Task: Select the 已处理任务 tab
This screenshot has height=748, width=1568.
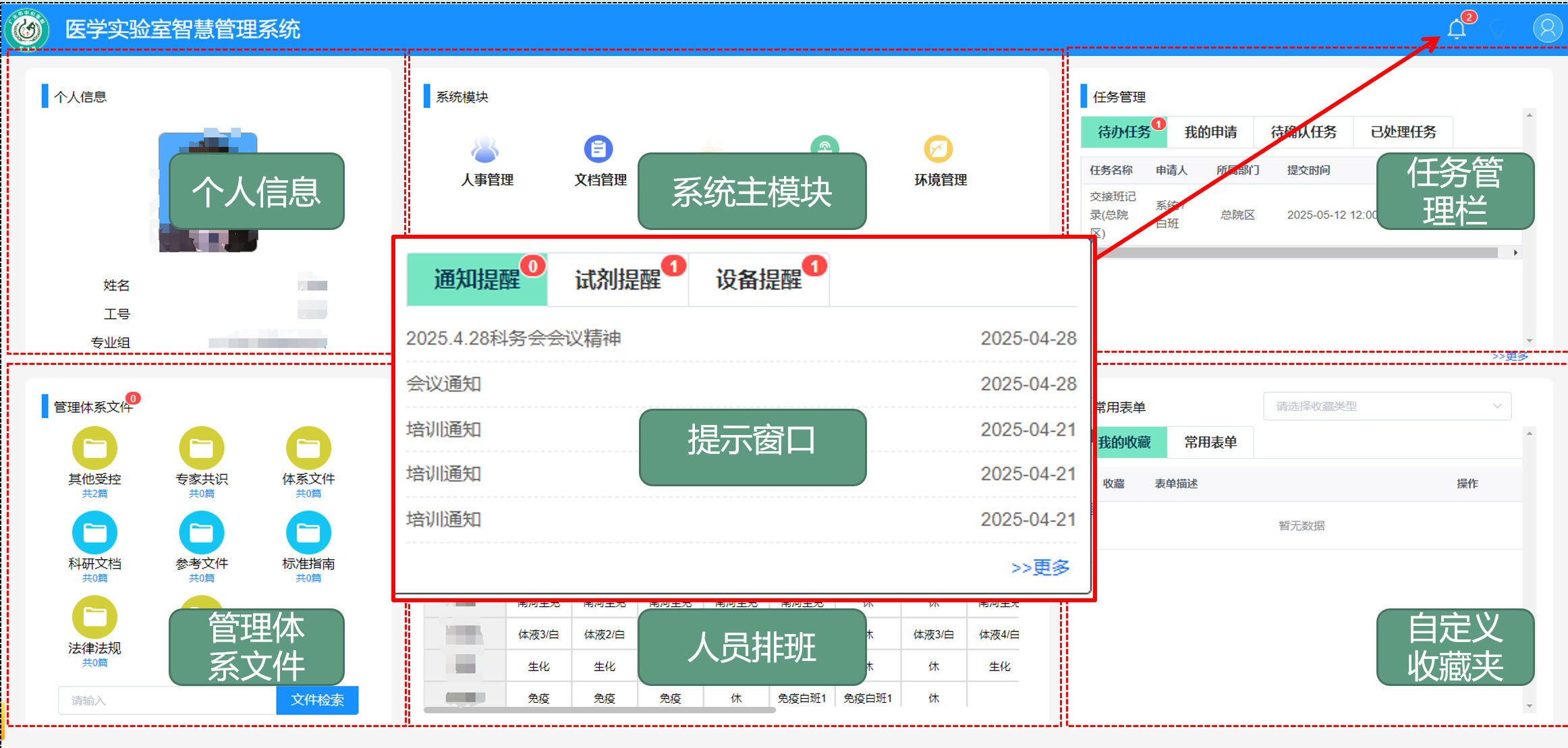Action: click(1403, 132)
